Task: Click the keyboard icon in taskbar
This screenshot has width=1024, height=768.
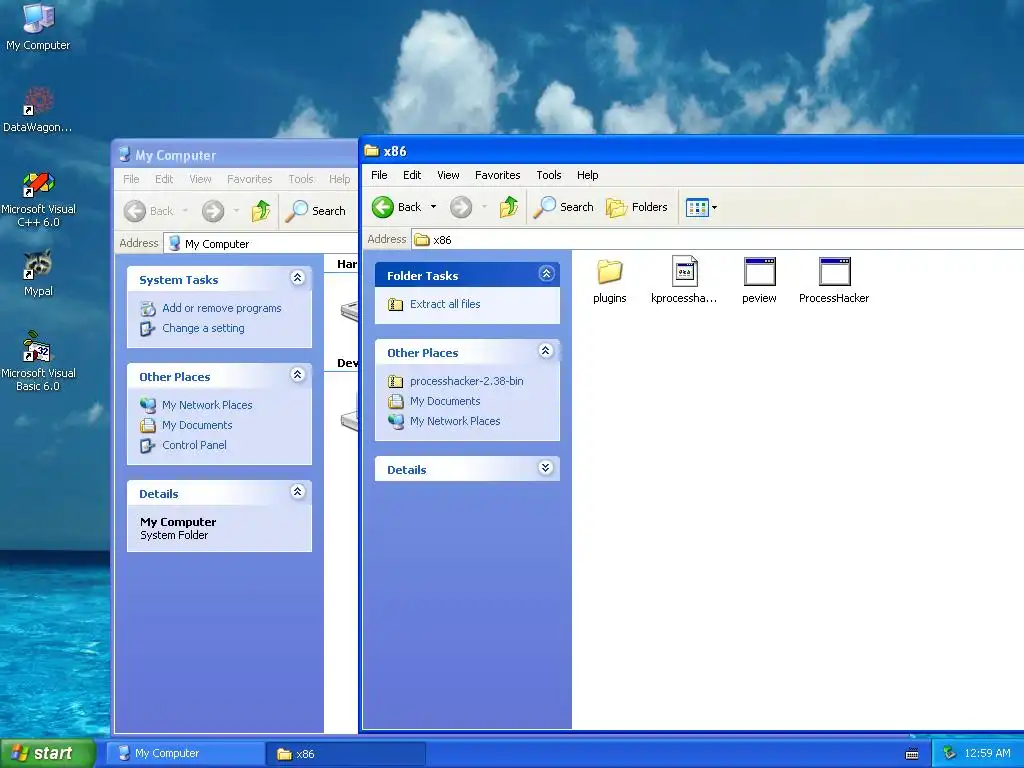Action: click(912, 754)
